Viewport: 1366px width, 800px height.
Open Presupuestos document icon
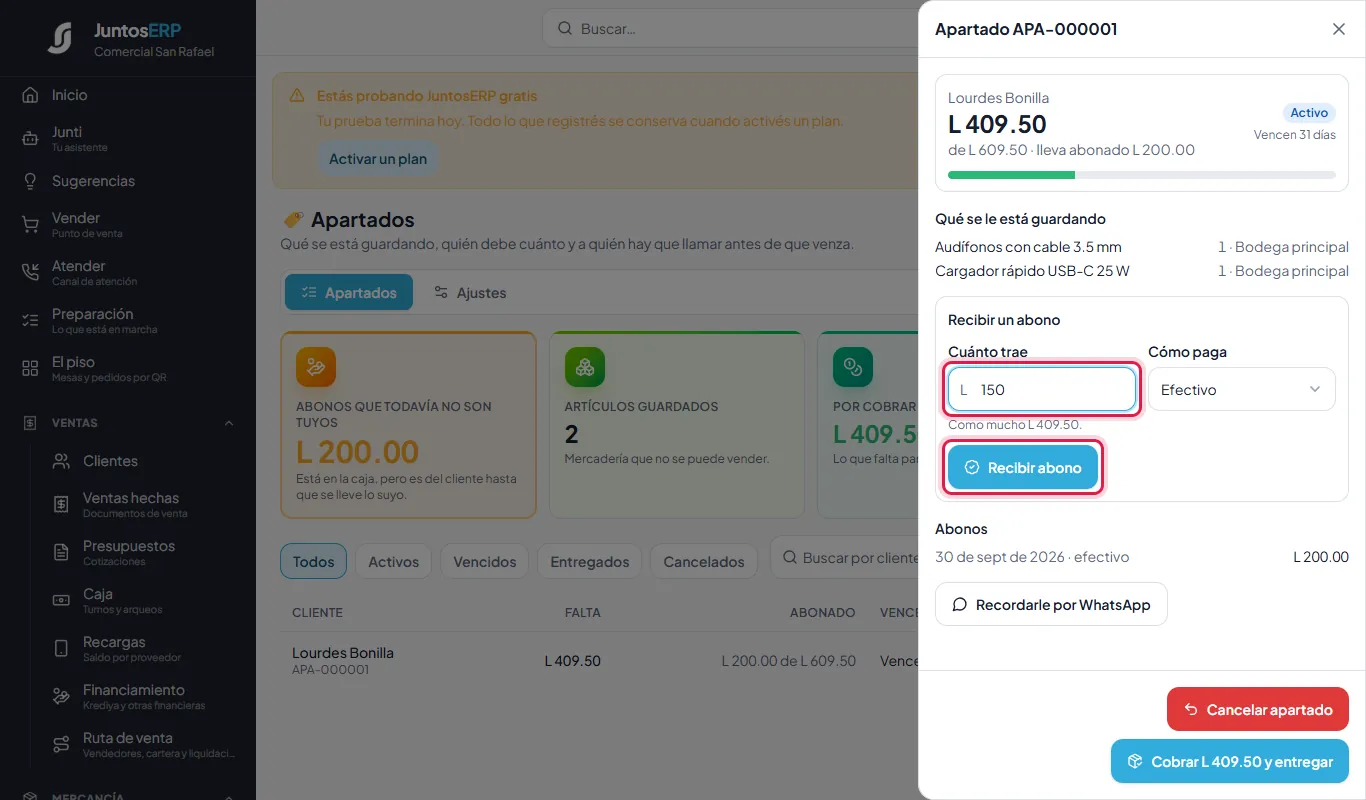[x=61, y=553]
